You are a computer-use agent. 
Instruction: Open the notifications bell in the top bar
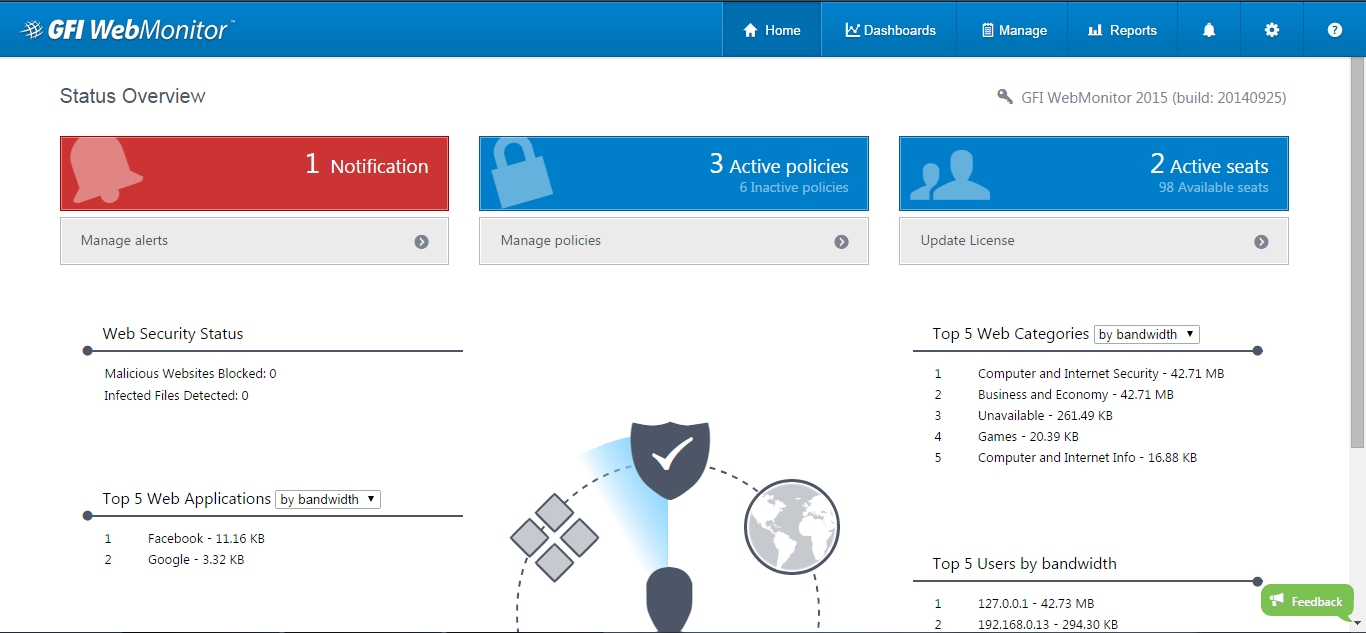click(1209, 30)
